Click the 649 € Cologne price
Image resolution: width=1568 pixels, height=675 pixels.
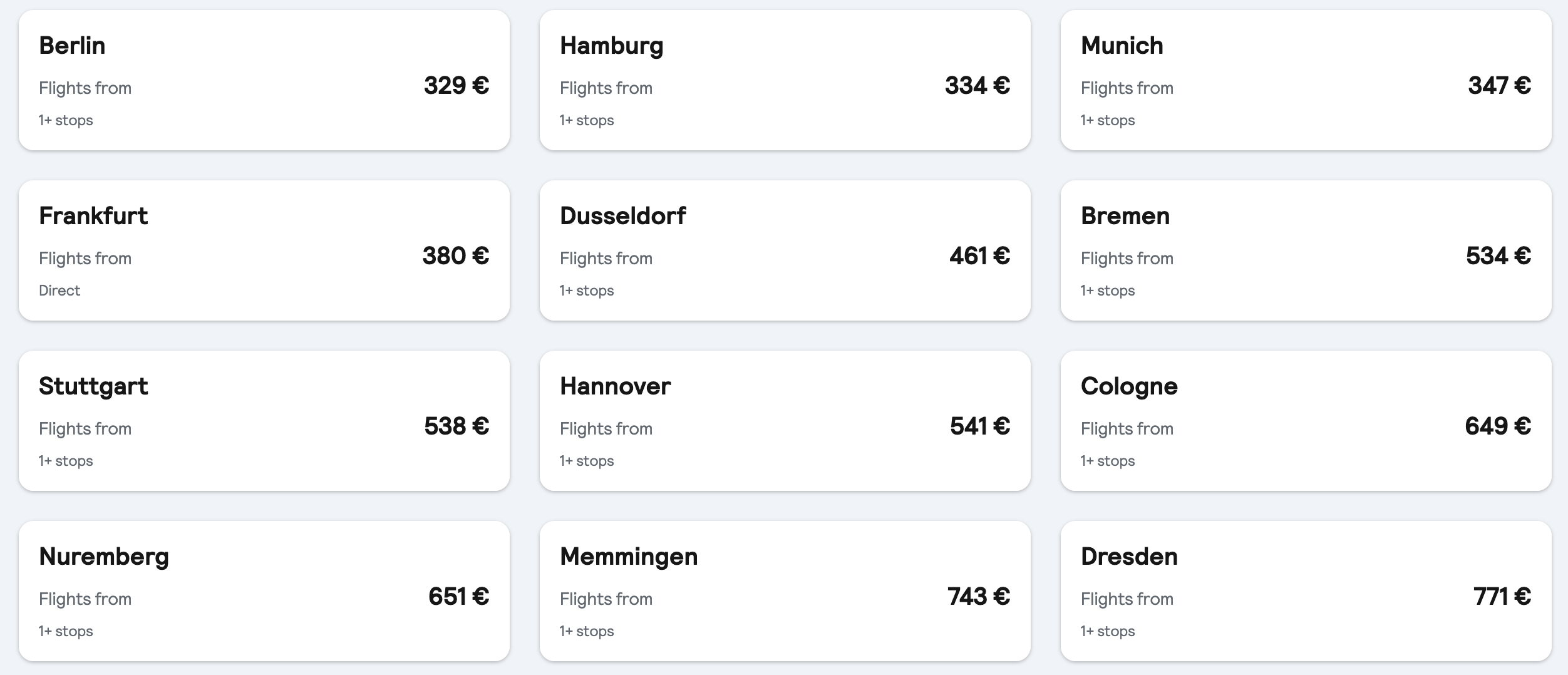[1498, 426]
